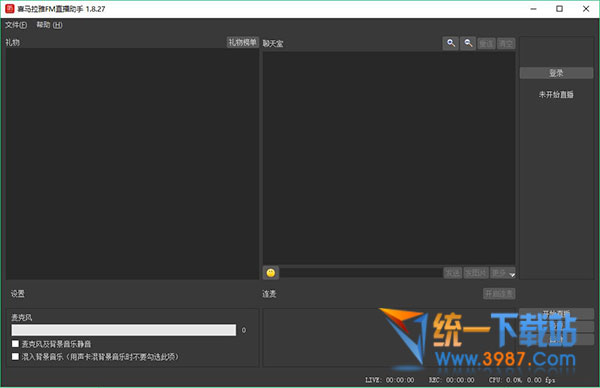Click the 未开始直播 status label
Image resolution: width=600 pixels, height=388 pixels.
(x=556, y=95)
